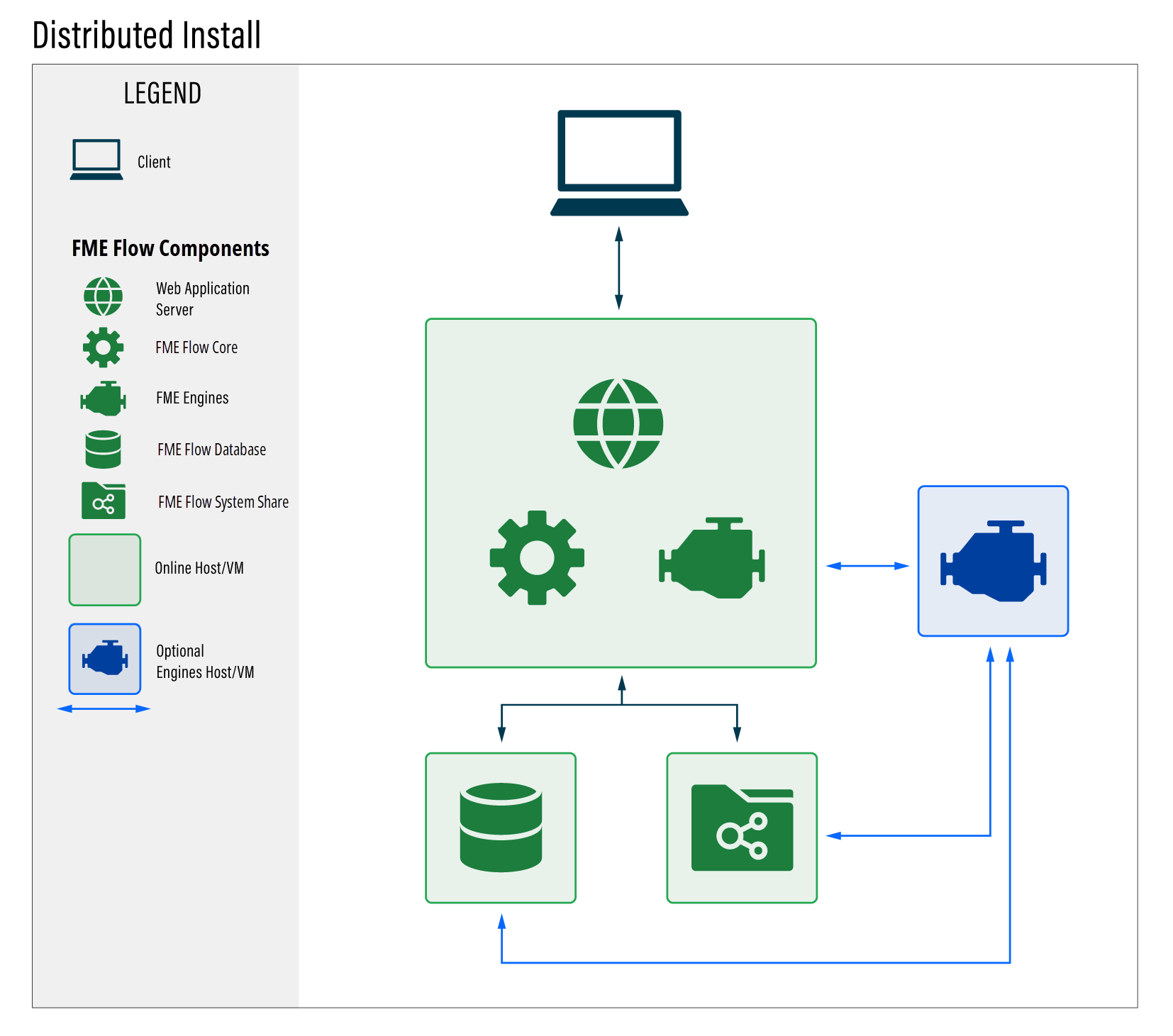Select the large green gear in the diagram
The image size is (1173, 1036).
(537, 557)
